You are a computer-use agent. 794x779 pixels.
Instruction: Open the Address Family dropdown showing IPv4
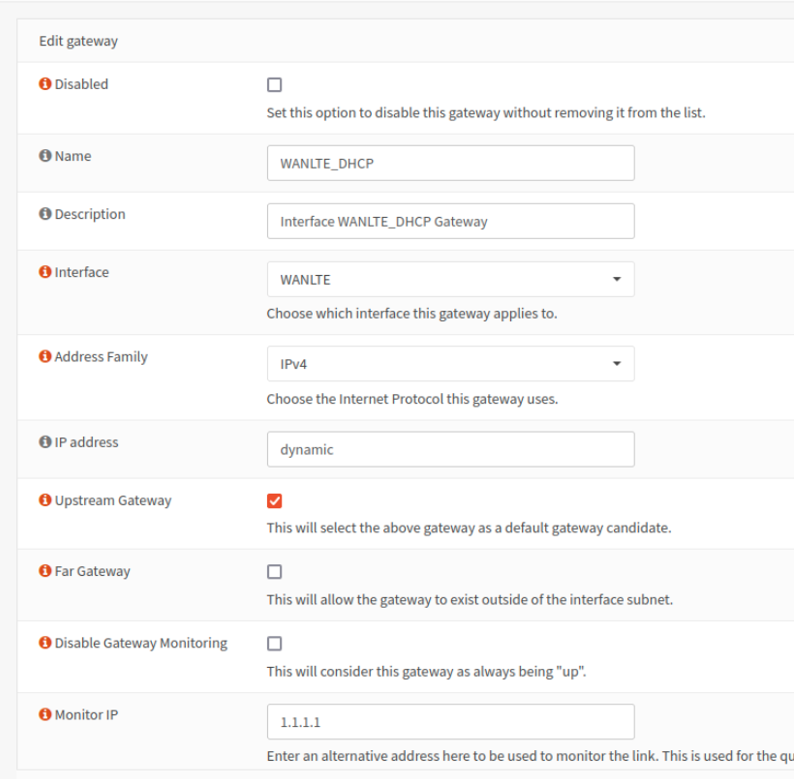coord(451,364)
